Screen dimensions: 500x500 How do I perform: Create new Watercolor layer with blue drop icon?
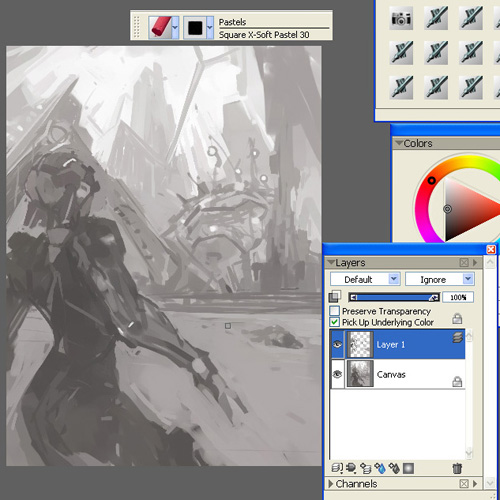[x=380, y=468]
